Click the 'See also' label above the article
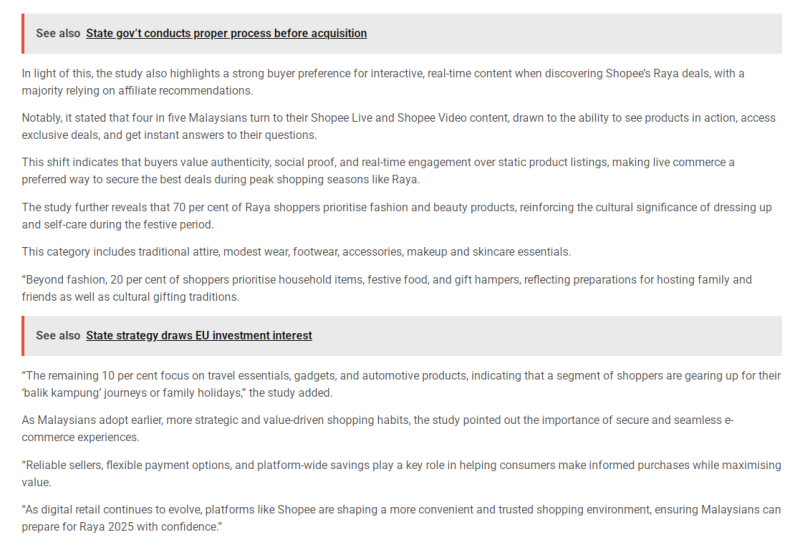The width and height of the screenshot is (800, 545). [x=58, y=33]
